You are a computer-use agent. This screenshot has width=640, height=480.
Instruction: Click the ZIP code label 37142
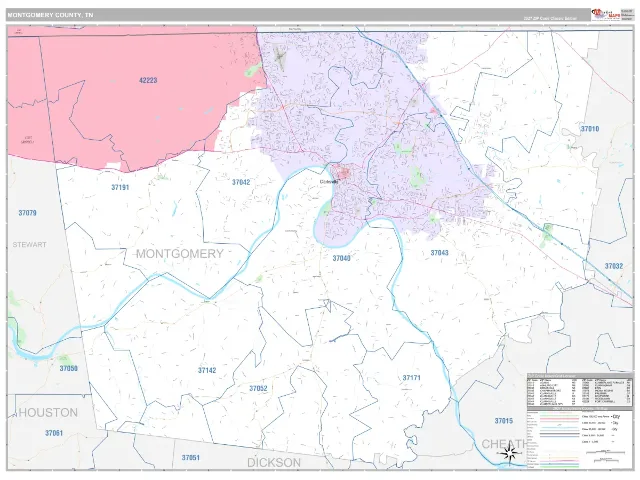[x=207, y=370]
